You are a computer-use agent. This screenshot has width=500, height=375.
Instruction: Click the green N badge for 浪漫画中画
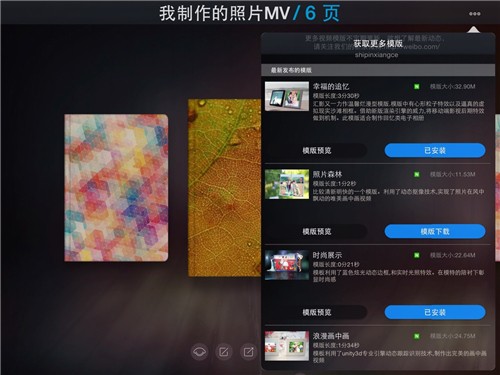coord(417,336)
